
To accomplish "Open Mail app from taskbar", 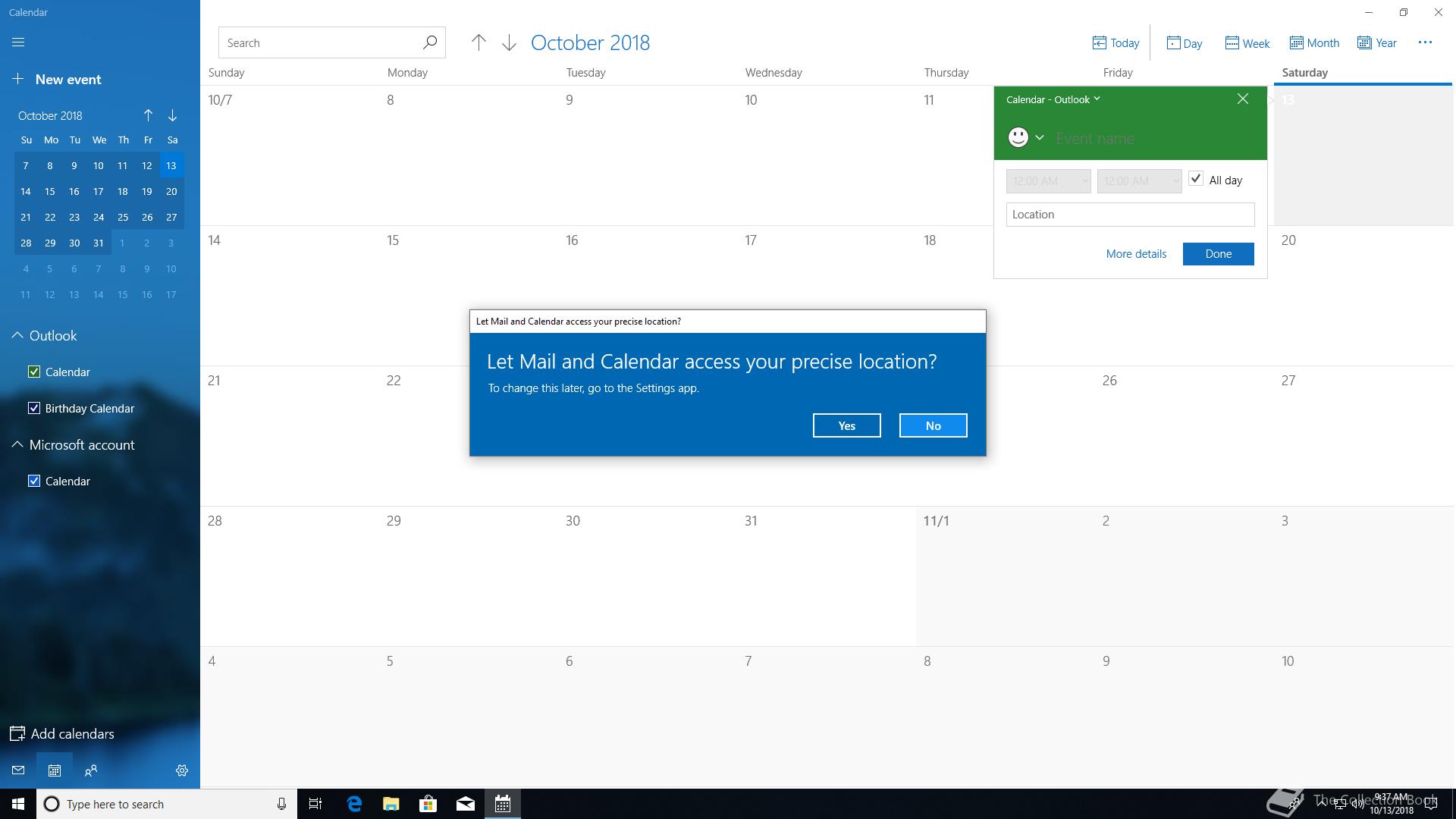I will [466, 804].
